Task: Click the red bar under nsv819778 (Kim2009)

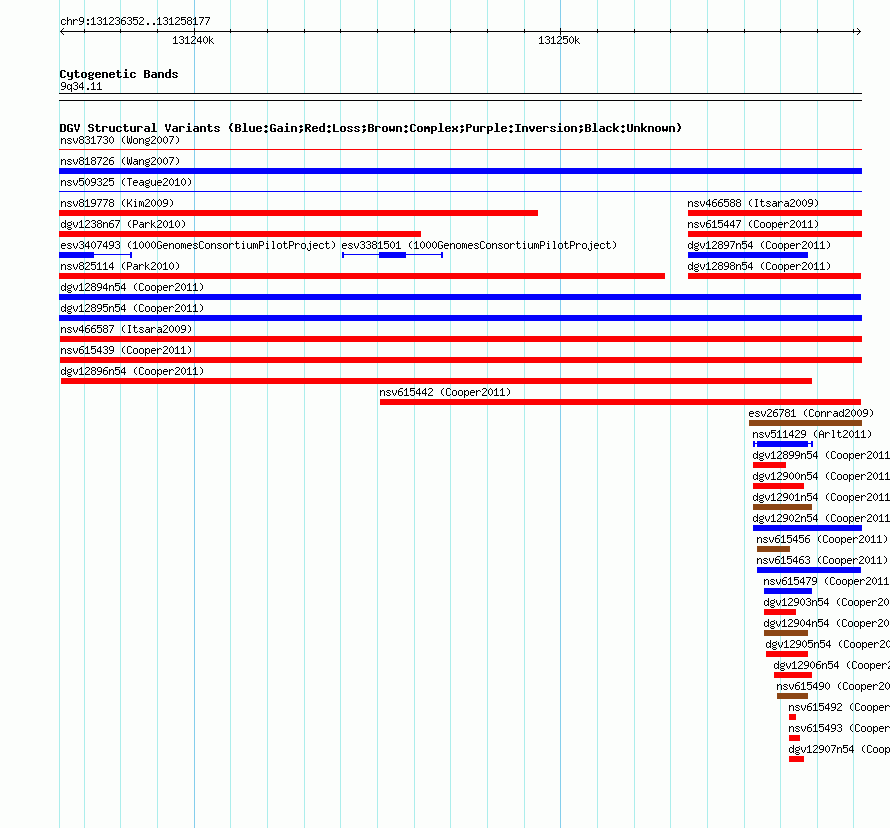Action: [x=299, y=213]
